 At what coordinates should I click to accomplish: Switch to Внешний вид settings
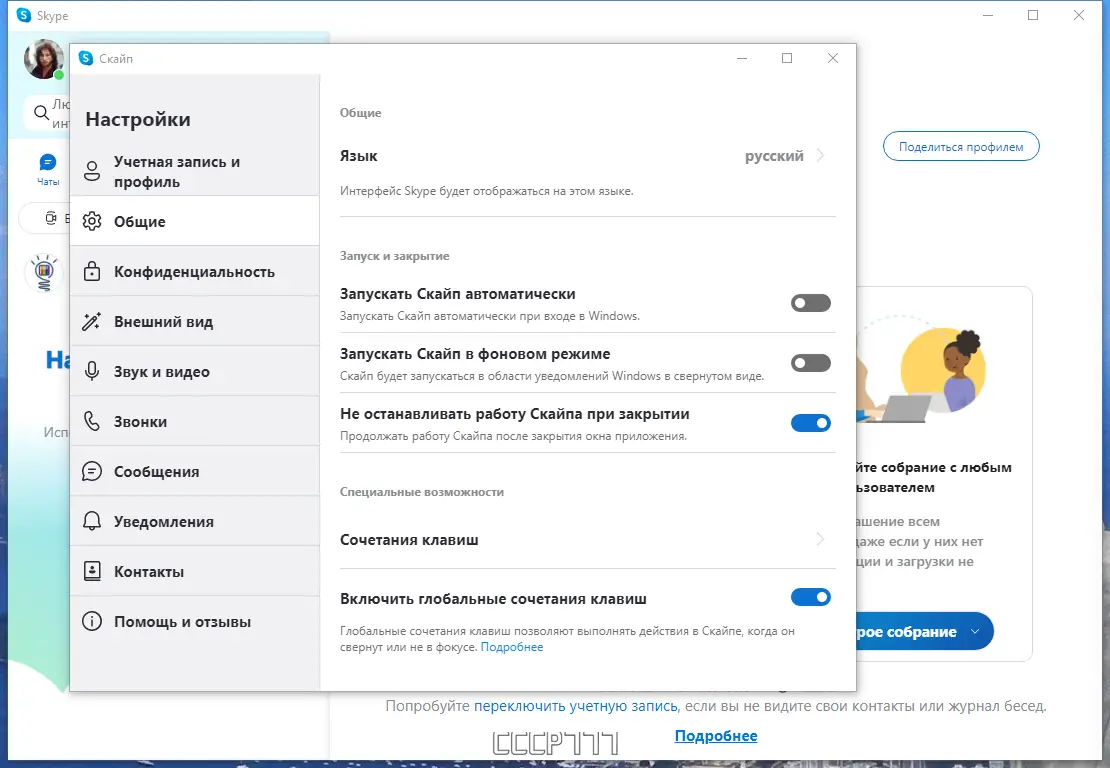point(195,321)
